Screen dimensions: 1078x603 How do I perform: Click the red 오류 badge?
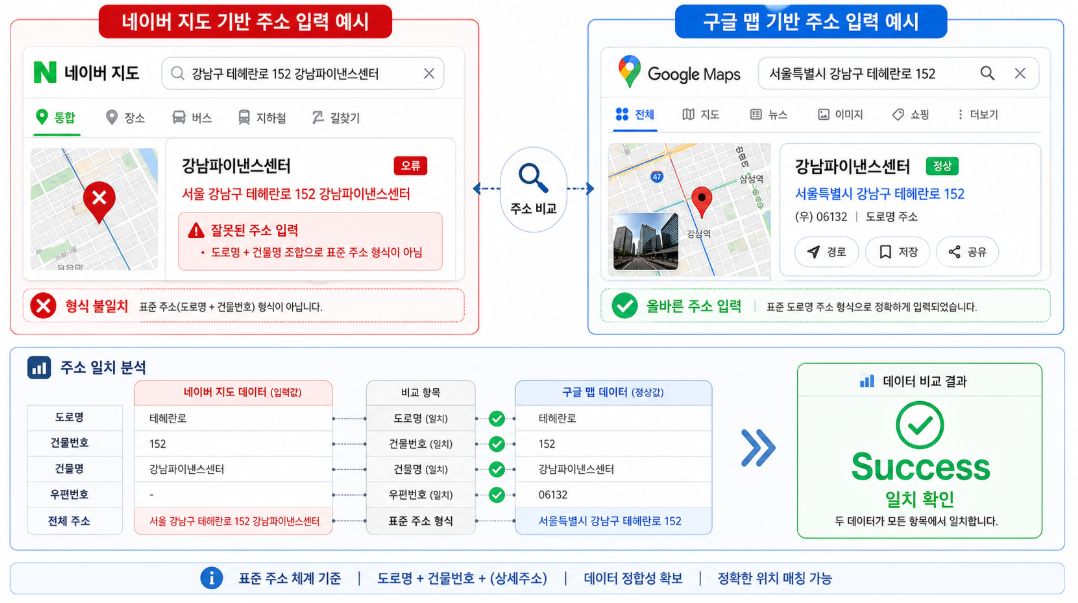tap(410, 166)
